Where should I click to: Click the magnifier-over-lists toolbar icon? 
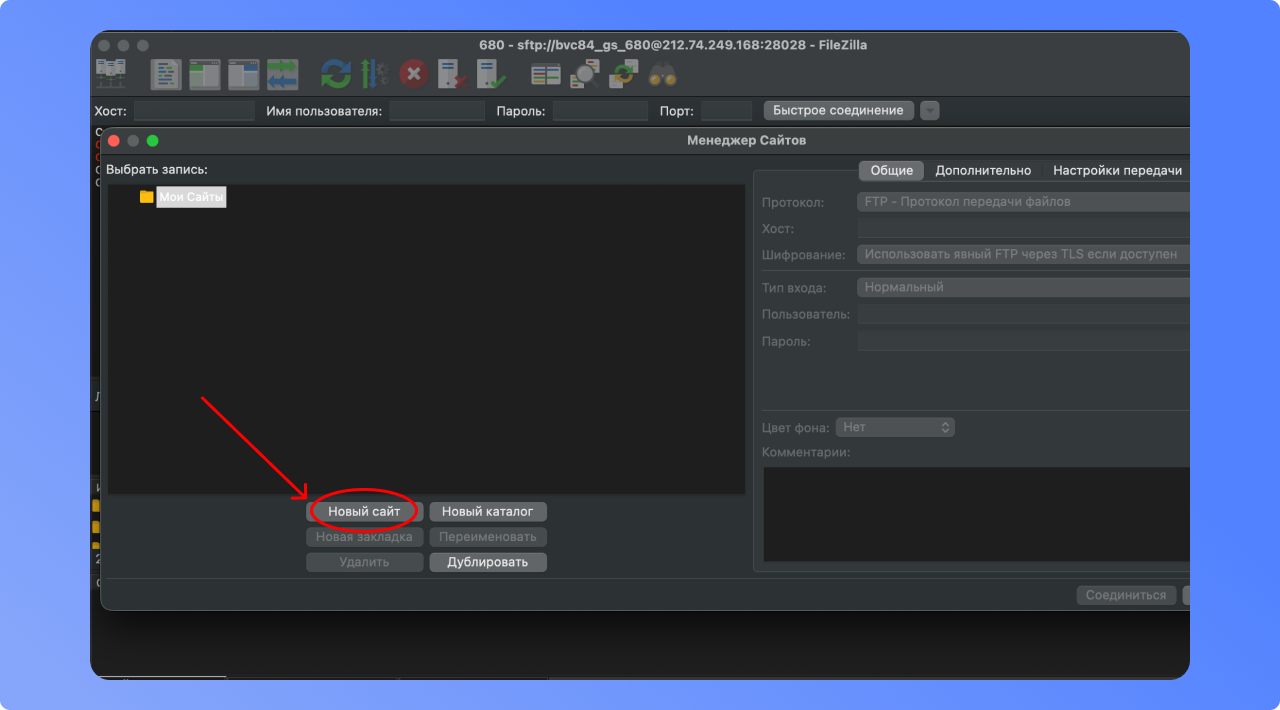click(584, 74)
